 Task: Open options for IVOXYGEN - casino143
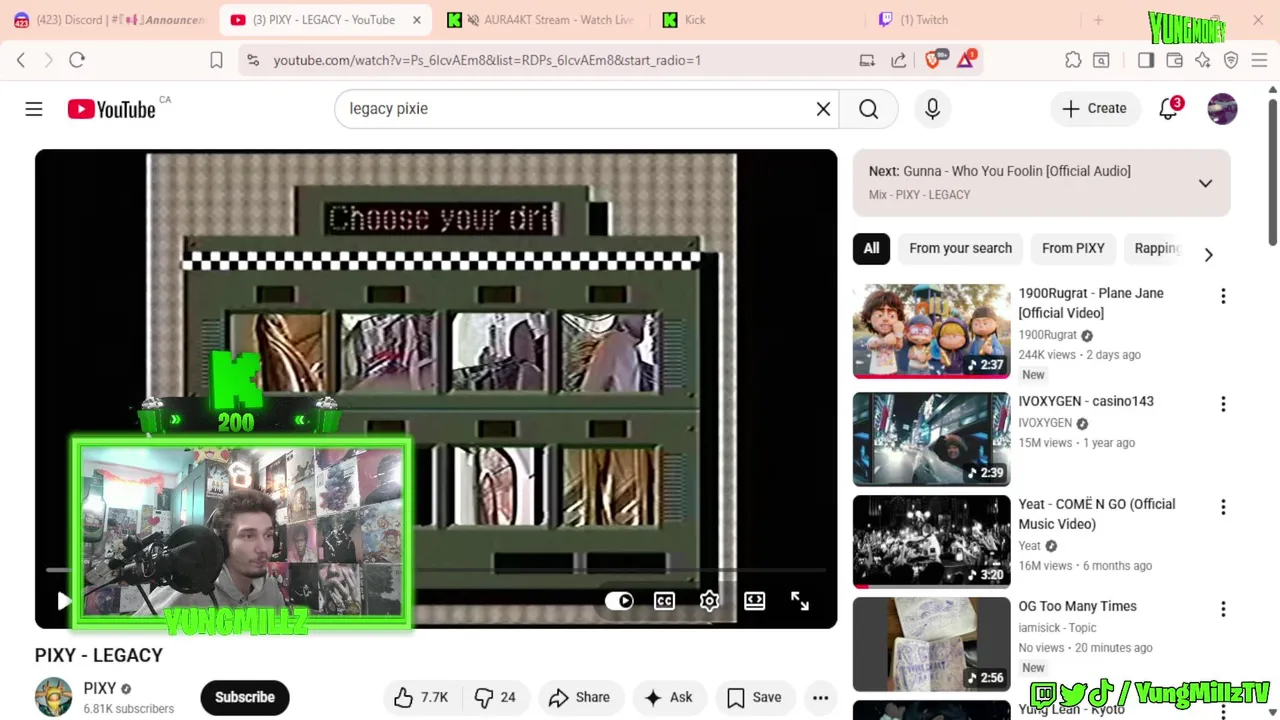[x=1222, y=404]
